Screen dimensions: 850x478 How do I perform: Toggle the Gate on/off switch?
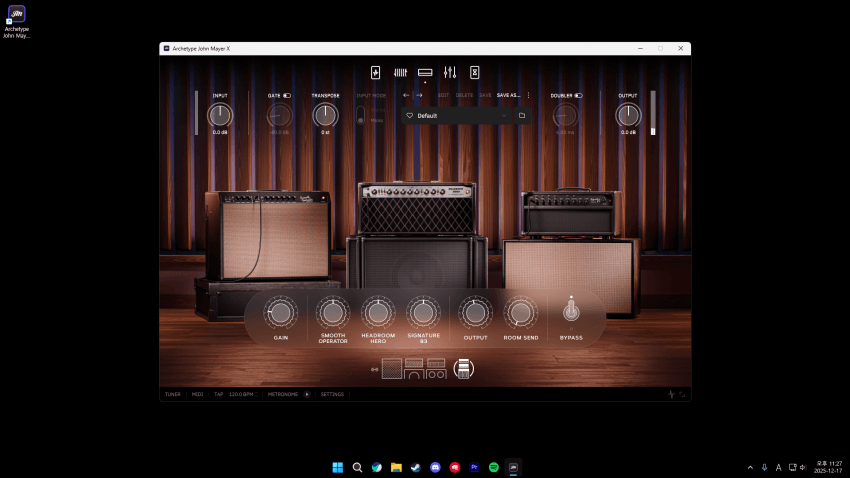(x=287, y=96)
